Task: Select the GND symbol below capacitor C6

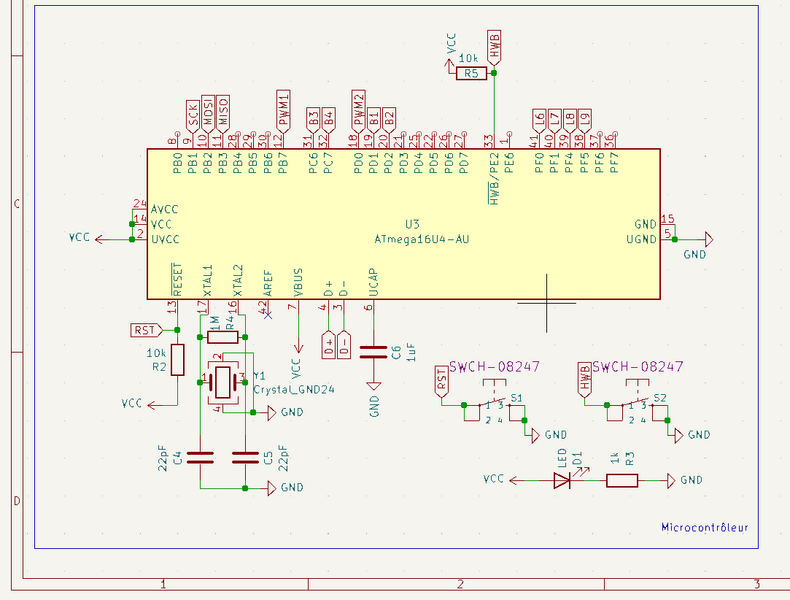Action: 373,386
